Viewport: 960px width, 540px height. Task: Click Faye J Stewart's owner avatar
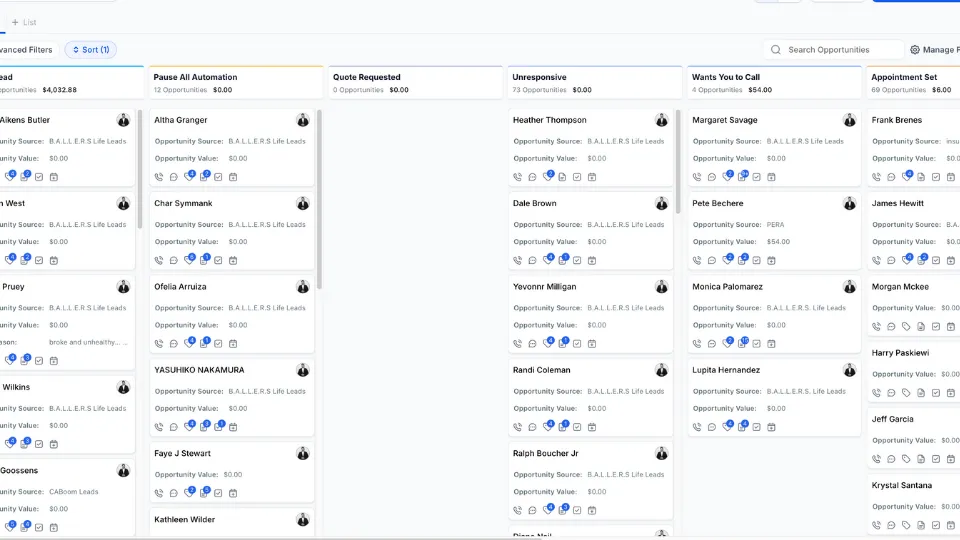(302, 453)
